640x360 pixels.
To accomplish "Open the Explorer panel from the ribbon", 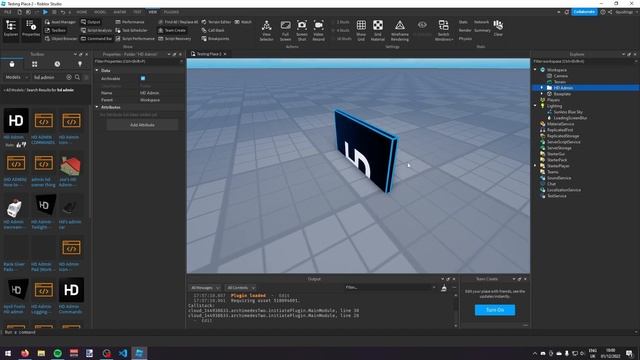I will click(11, 29).
